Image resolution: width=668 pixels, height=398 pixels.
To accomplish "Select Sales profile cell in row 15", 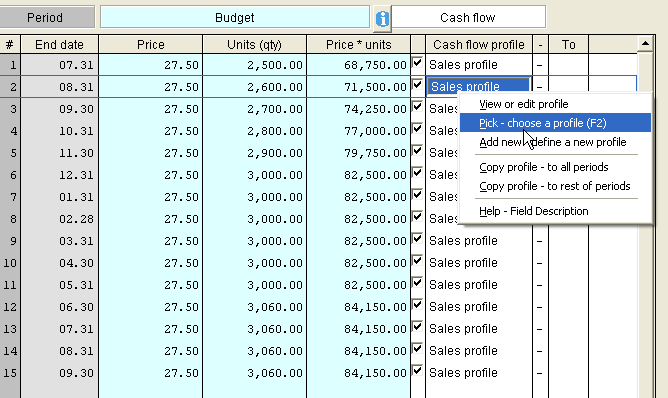I will click(479, 373).
